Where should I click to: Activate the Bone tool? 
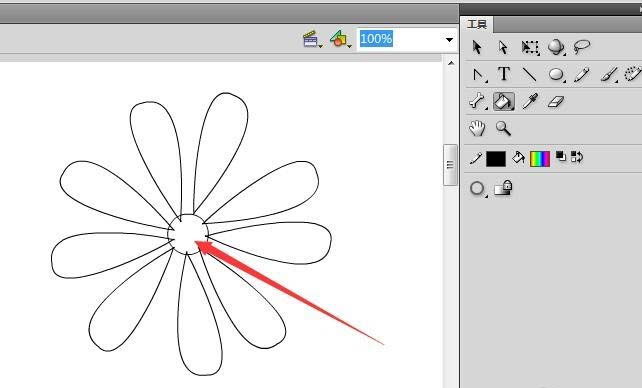tap(477, 101)
